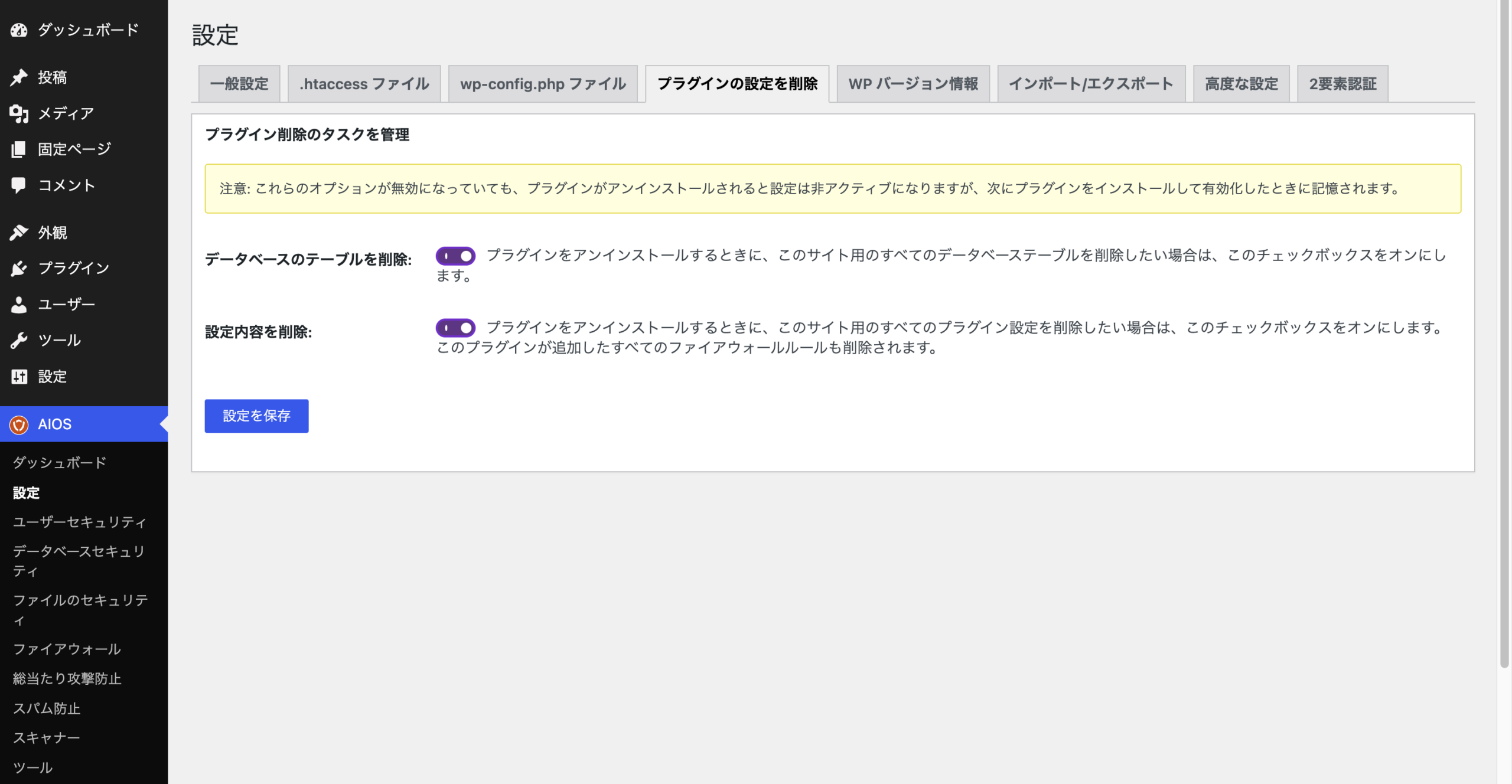Image resolution: width=1512 pixels, height=784 pixels.
Task: Click the 設定を保存 button
Action: [x=256, y=416]
